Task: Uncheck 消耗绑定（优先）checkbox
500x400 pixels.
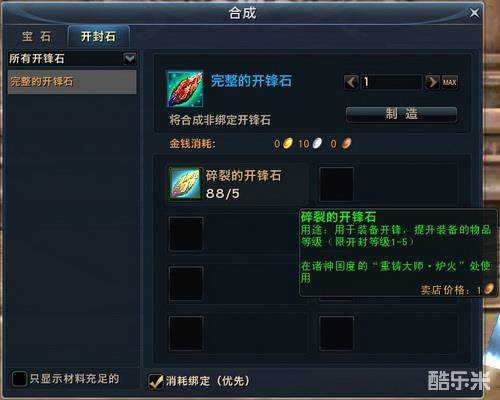Action: click(156, 381)
